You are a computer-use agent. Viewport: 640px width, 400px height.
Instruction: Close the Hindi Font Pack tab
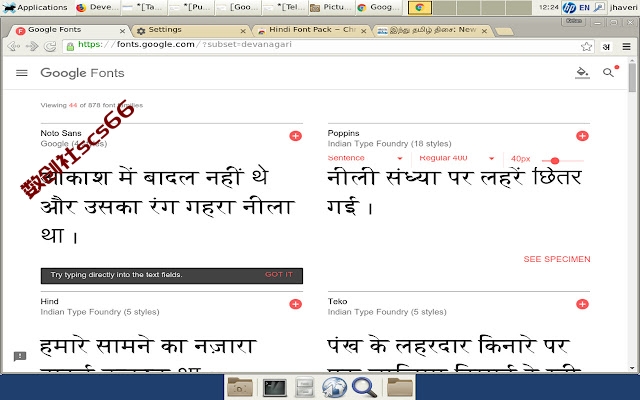[363, 31]
